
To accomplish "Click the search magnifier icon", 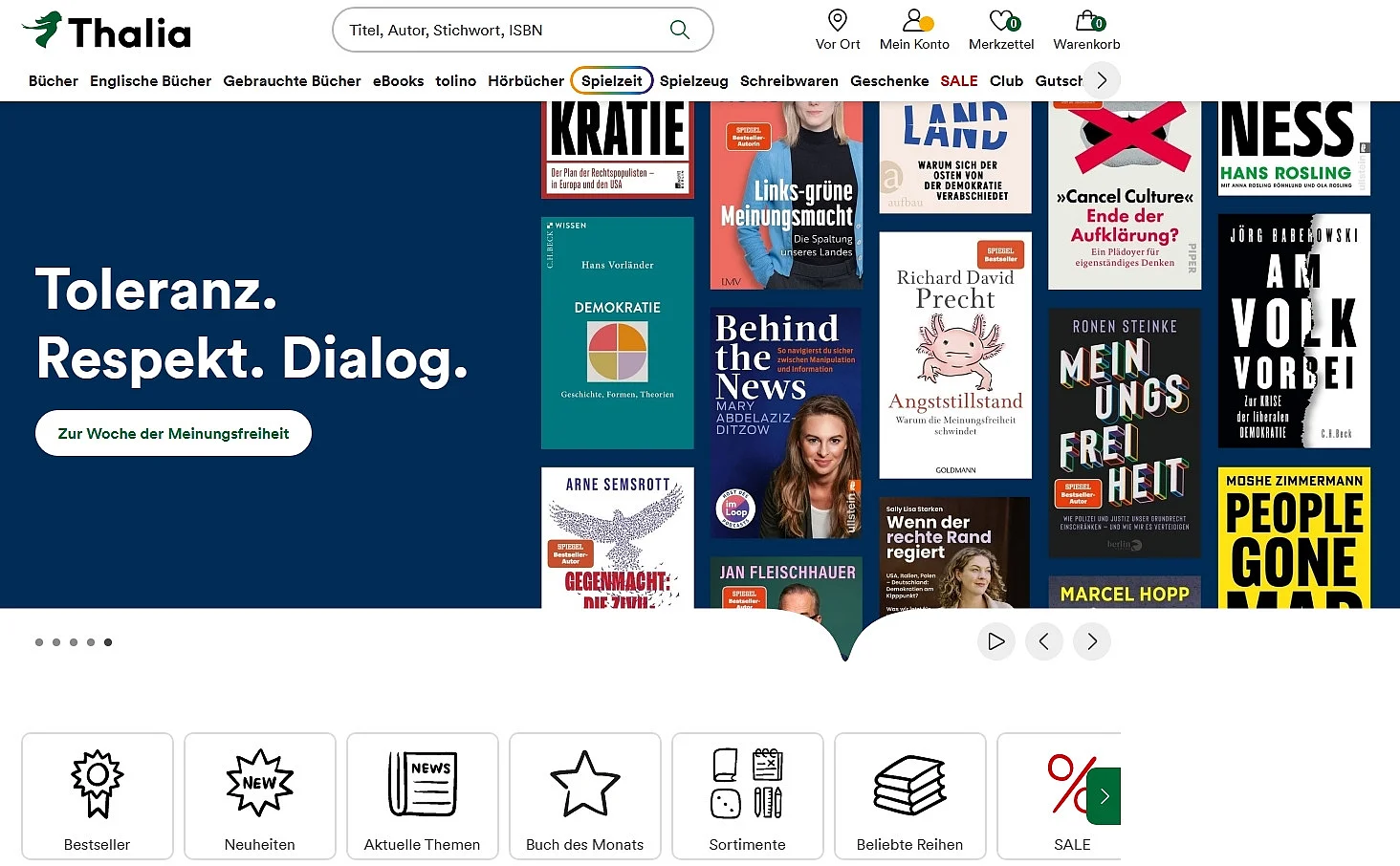I will pyautogui.click(x=680, y=30).
